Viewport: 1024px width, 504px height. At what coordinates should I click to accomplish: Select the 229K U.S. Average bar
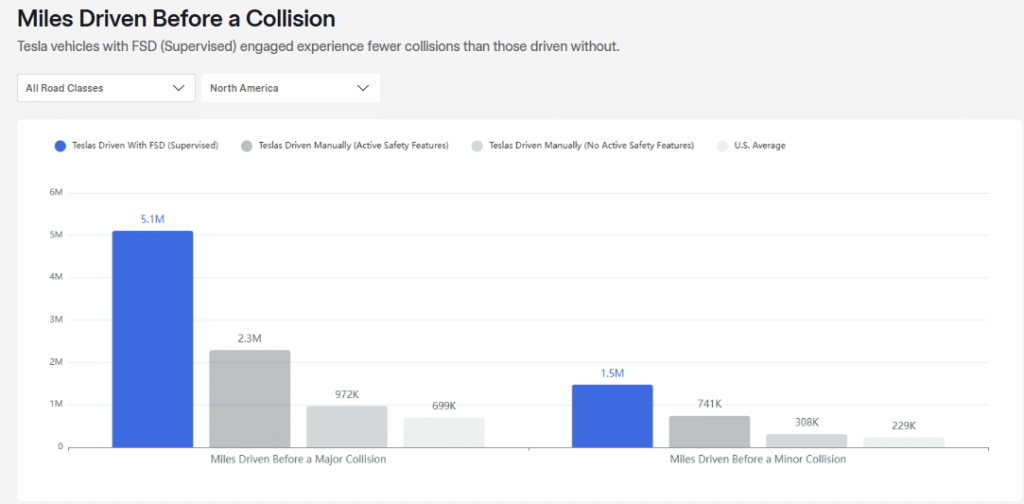click(904, 442)
